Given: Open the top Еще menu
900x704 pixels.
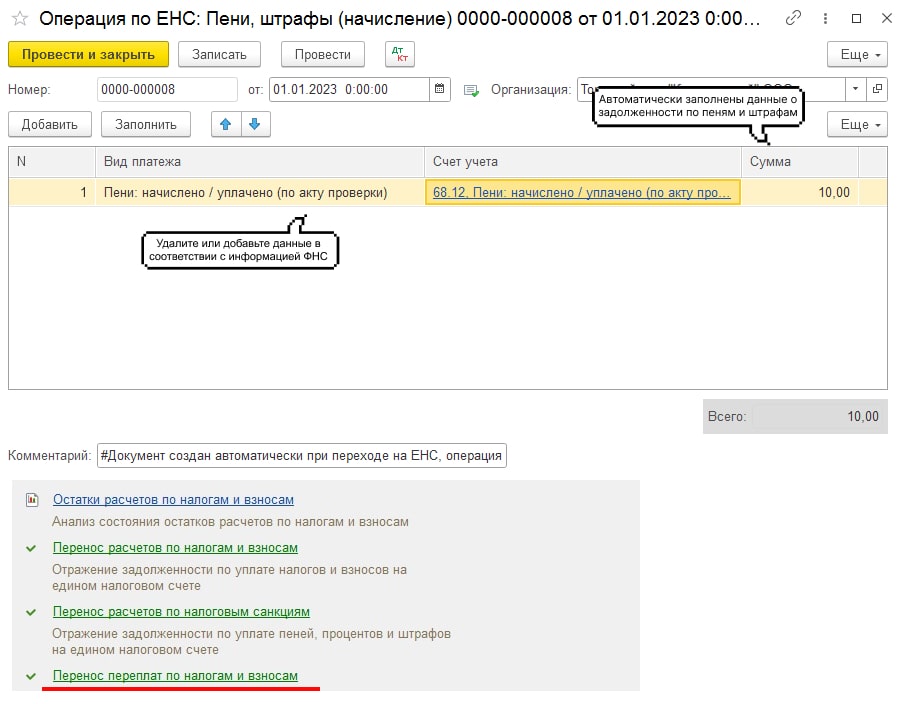Looking at the screenshot, I should (857, 54).
